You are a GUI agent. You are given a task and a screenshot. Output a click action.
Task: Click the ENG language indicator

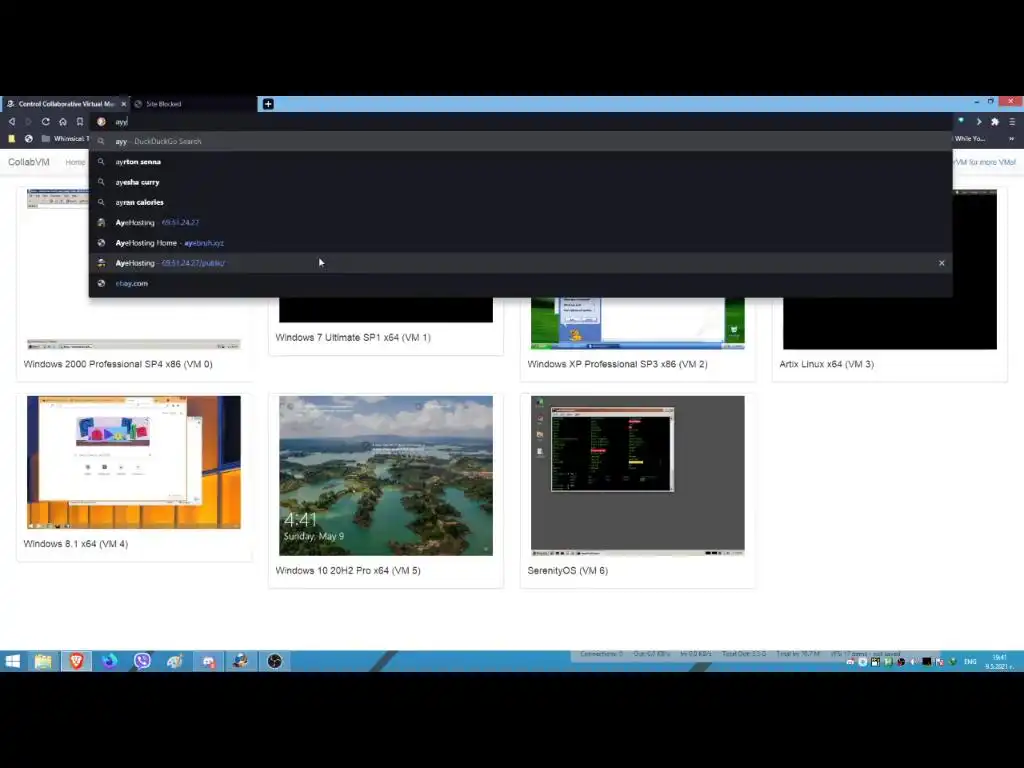point(970,662)
